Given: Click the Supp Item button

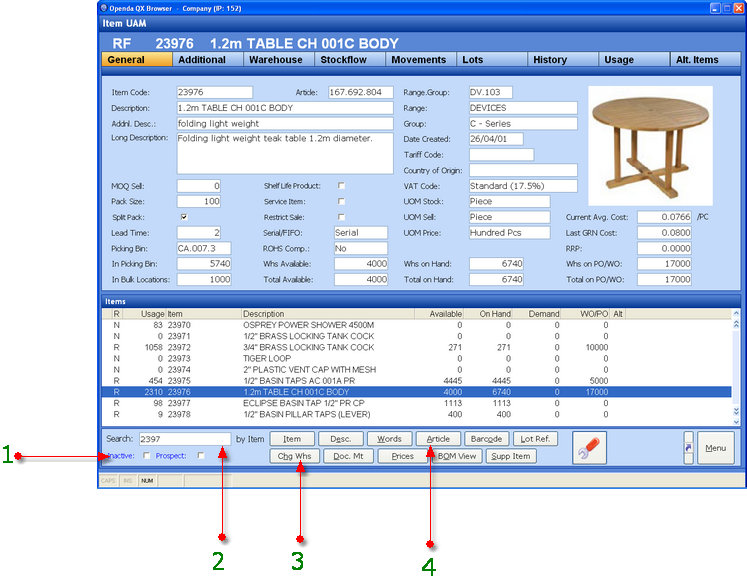Looking at the screenshot, I should (511, 456).
